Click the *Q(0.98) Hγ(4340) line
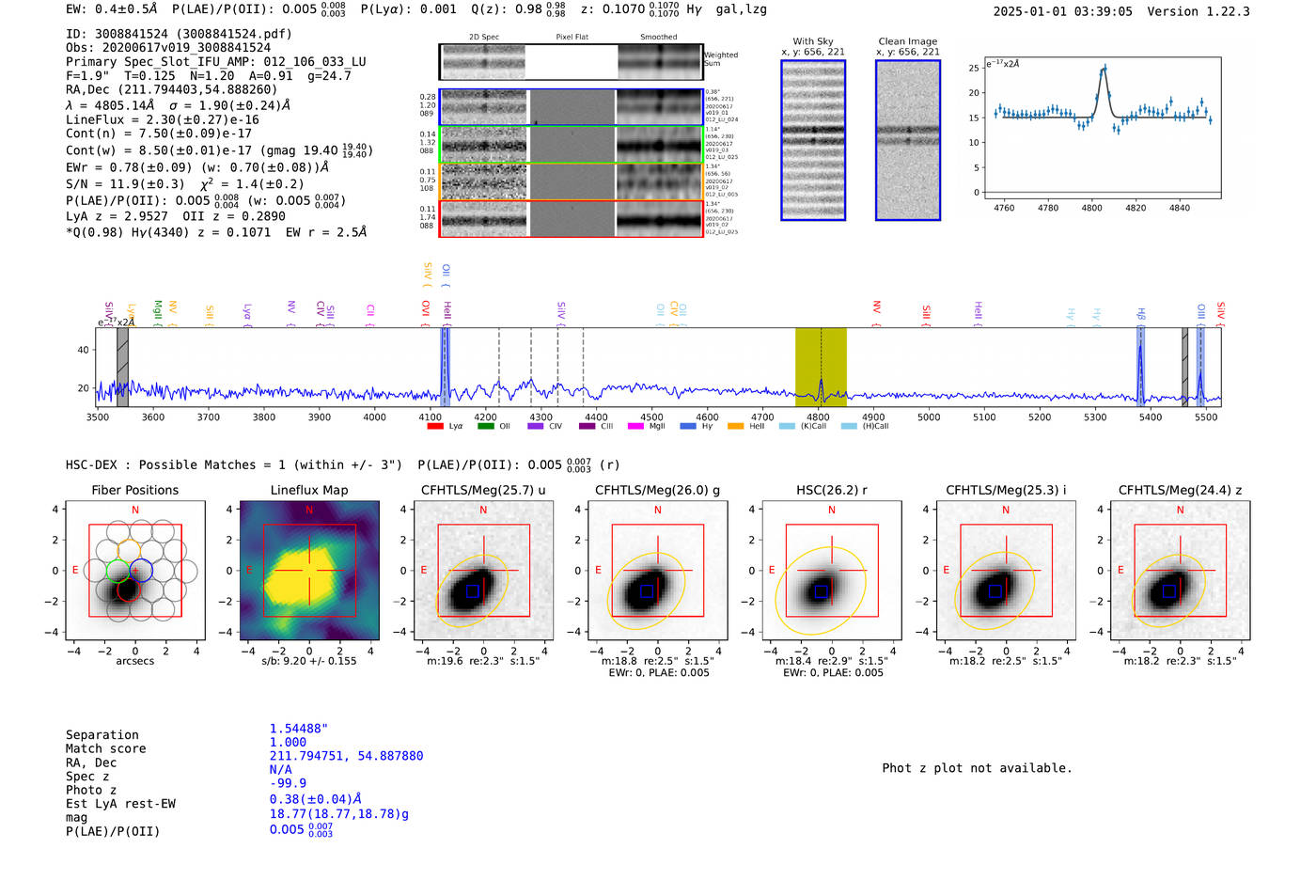This screenshot has height=896, width=1316. [216, 232]
